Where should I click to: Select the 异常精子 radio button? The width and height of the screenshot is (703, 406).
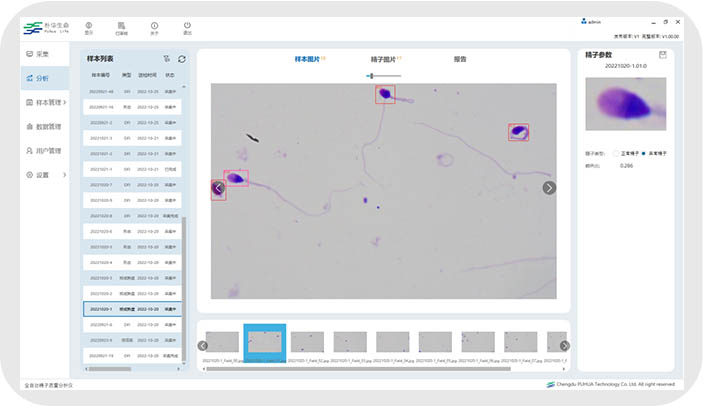coord(645,153)
